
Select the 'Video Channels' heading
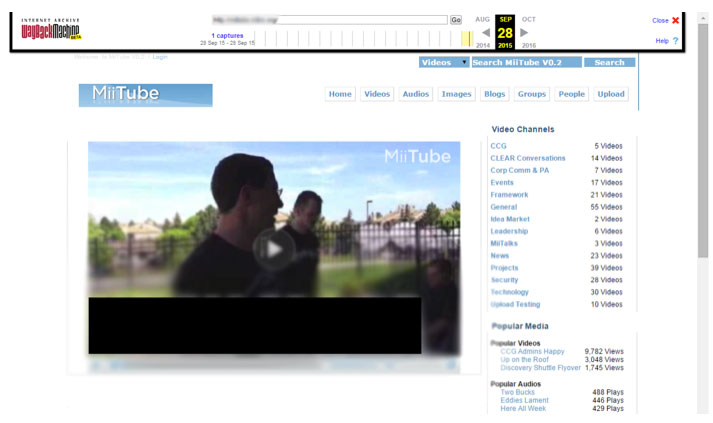pos(523,129)
